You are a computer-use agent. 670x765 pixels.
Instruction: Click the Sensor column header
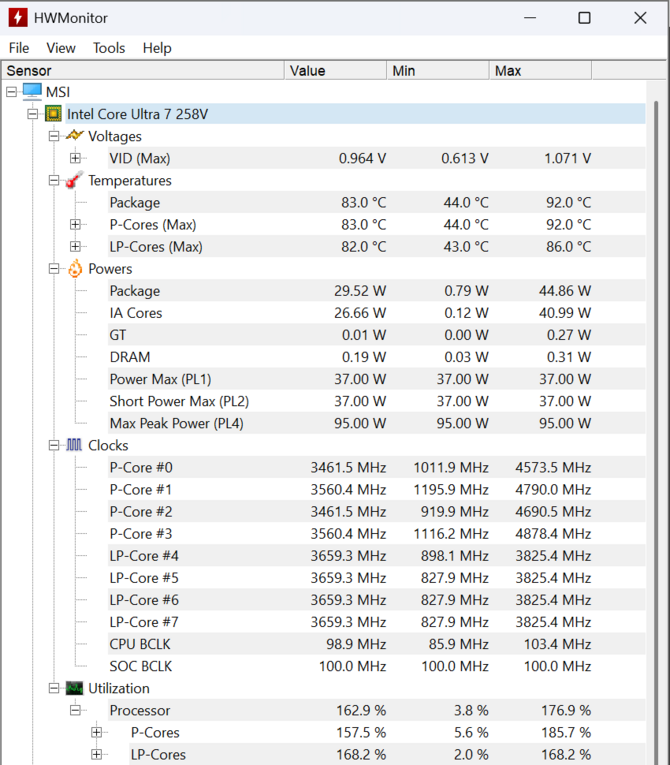pyautogui.click(x=143, y=71)
